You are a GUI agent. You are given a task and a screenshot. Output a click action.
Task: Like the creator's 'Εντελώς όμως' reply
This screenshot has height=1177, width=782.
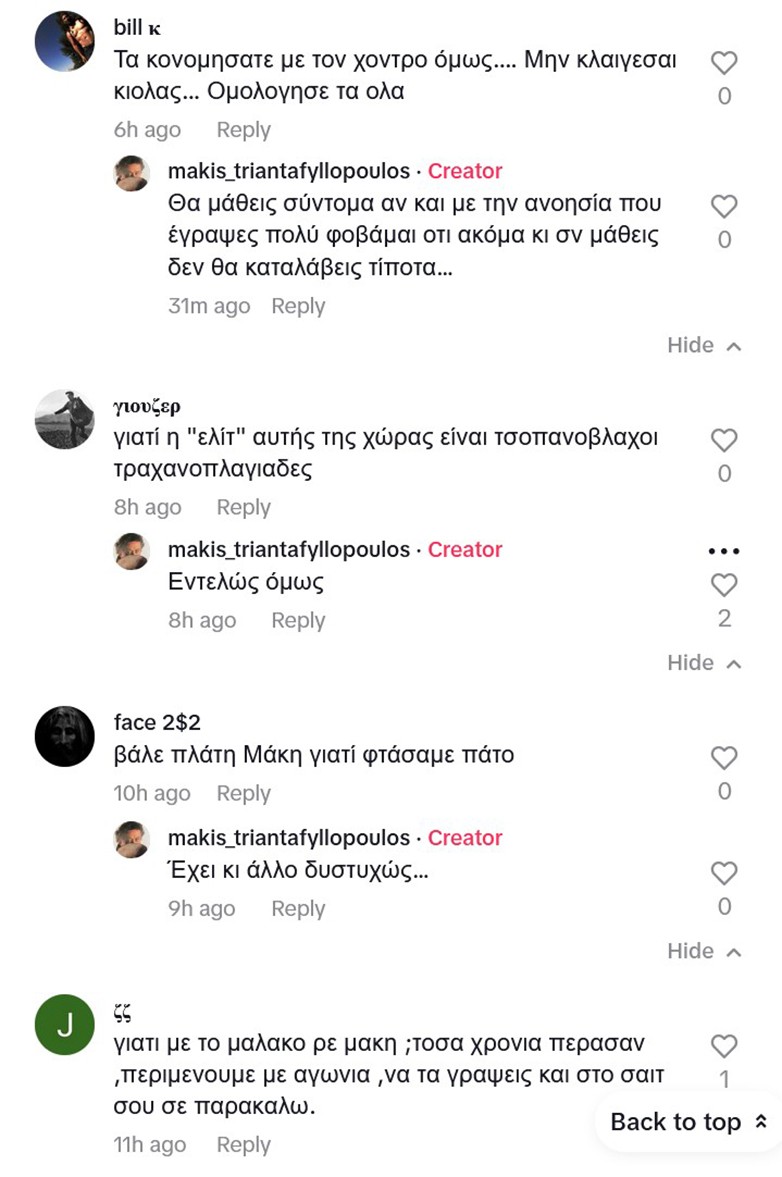point(724,585)
